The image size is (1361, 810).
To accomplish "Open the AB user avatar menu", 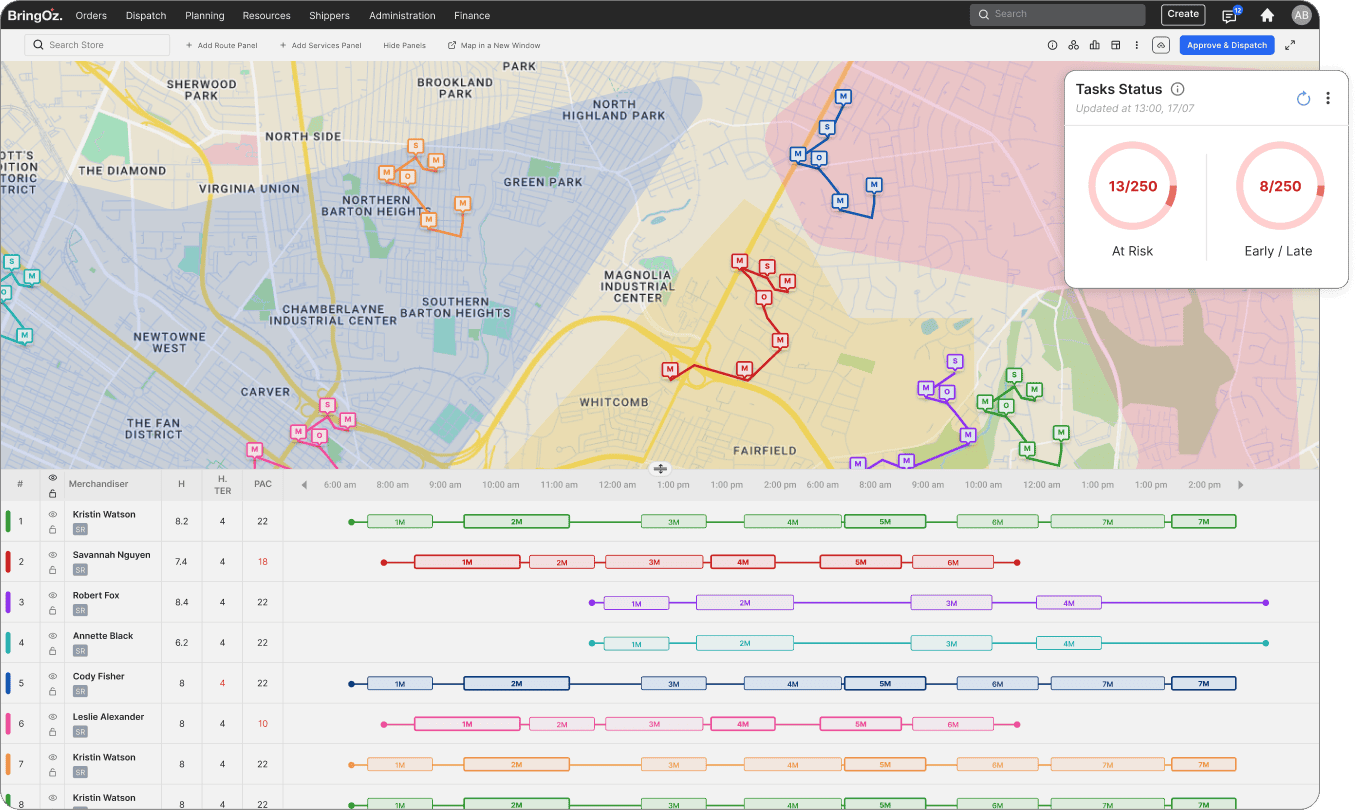I will [1301, 15].
